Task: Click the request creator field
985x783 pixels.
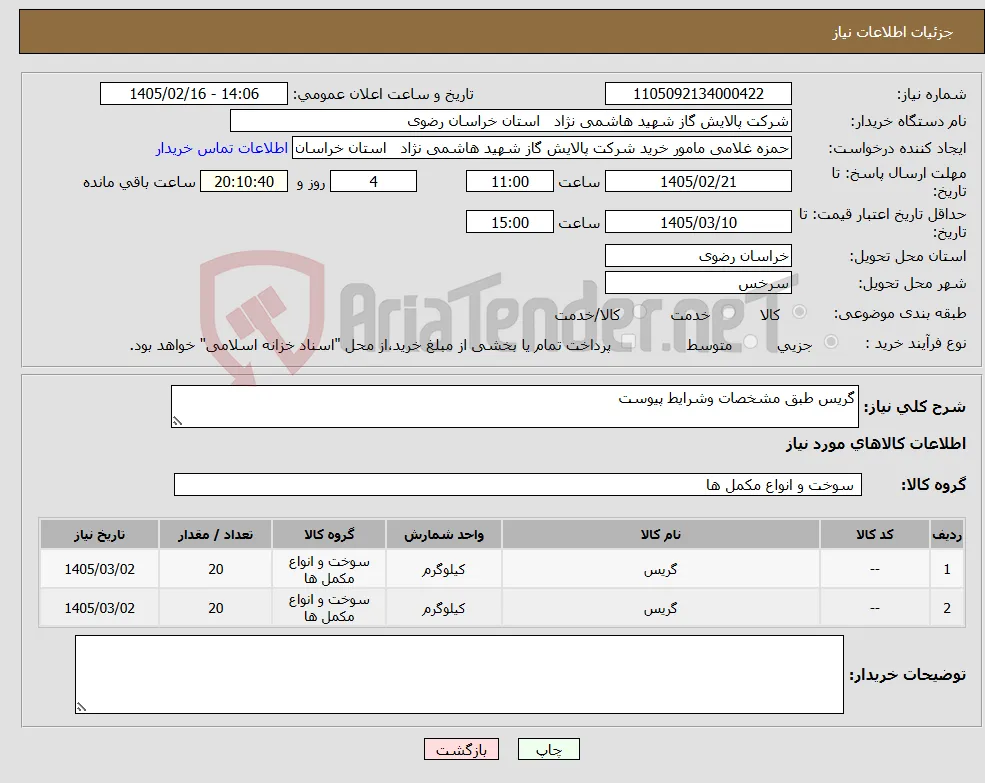Action: point(541,148)
